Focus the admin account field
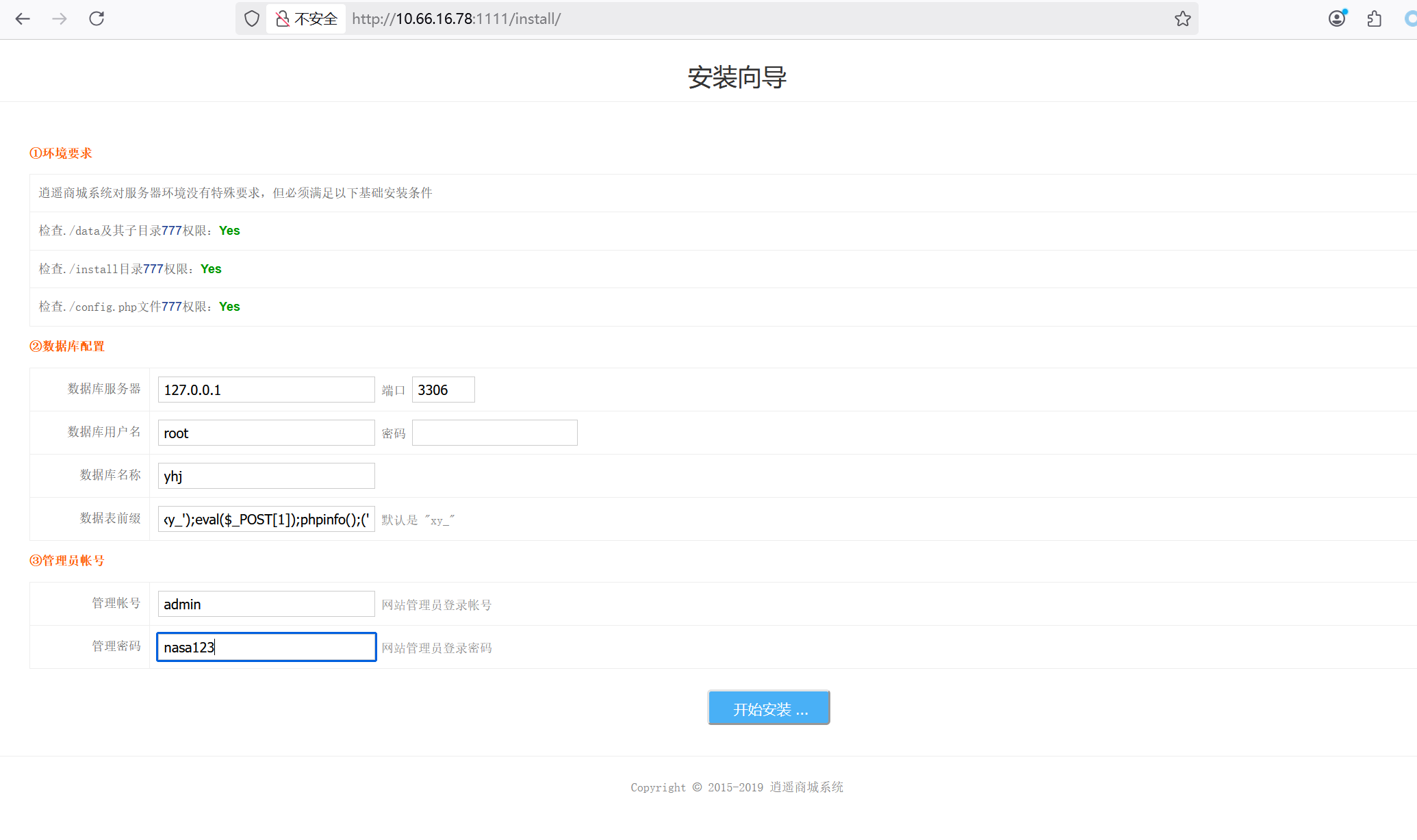Viewport: 1417px width, 840px height. 266,604
